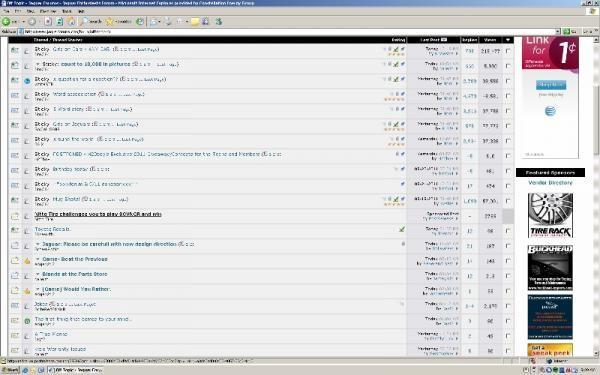The width and height of the screenshot is (600, 375).
Task: Click the Print icon in toolbar
Action: pyautogui.click(x=168, y=22)
